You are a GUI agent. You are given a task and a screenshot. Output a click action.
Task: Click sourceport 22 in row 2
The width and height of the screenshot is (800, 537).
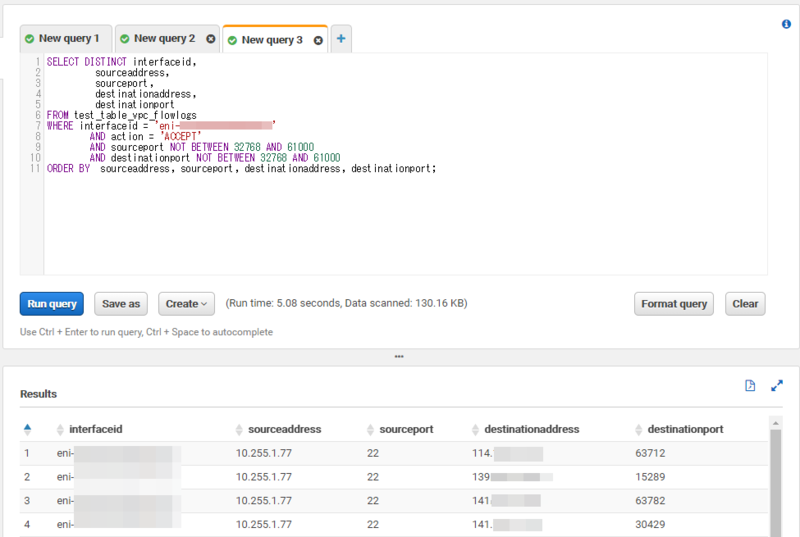click(373, 477)
